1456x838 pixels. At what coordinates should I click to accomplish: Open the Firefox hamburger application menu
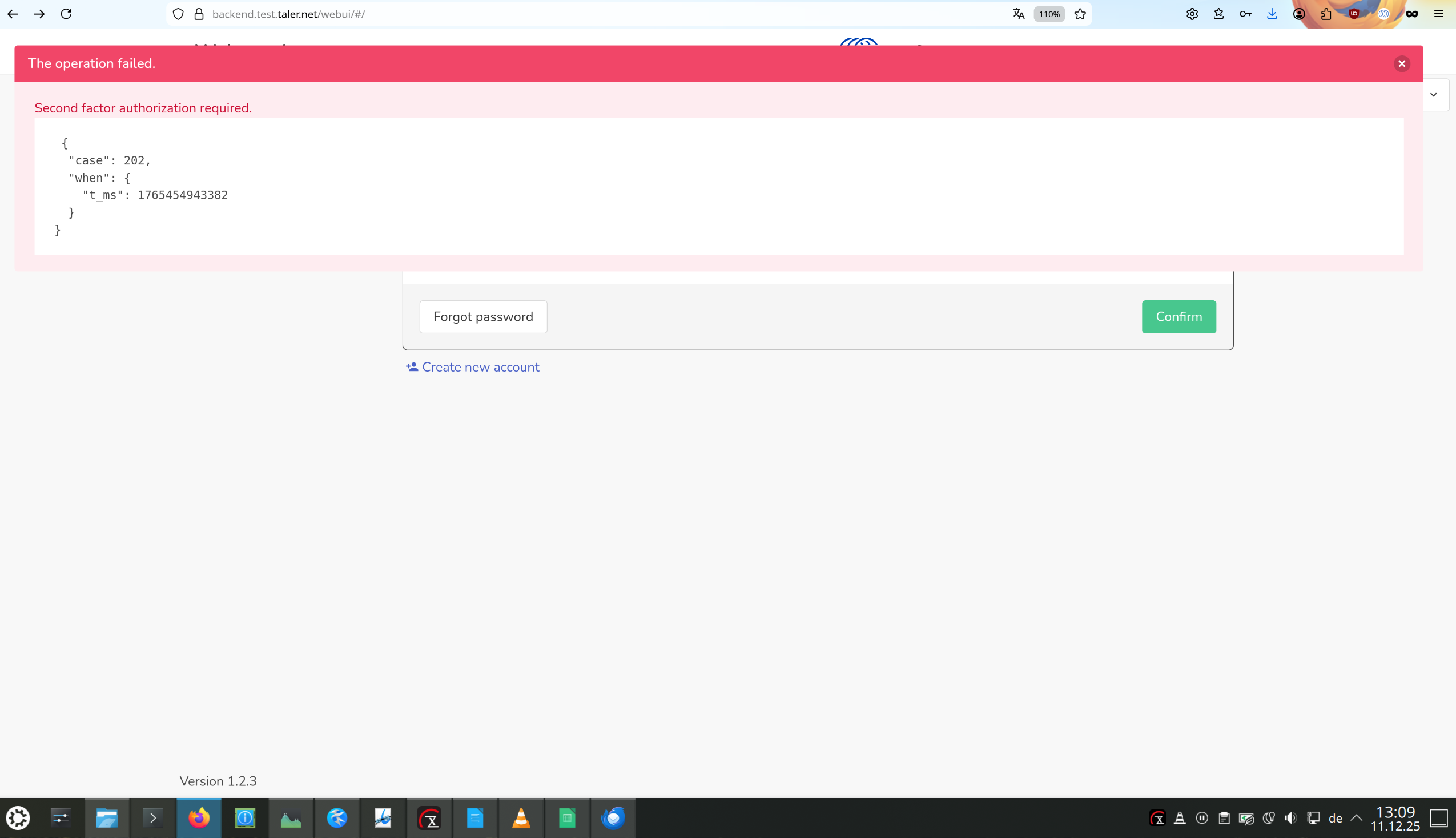pyautogui.click(x=1438, y=14)
